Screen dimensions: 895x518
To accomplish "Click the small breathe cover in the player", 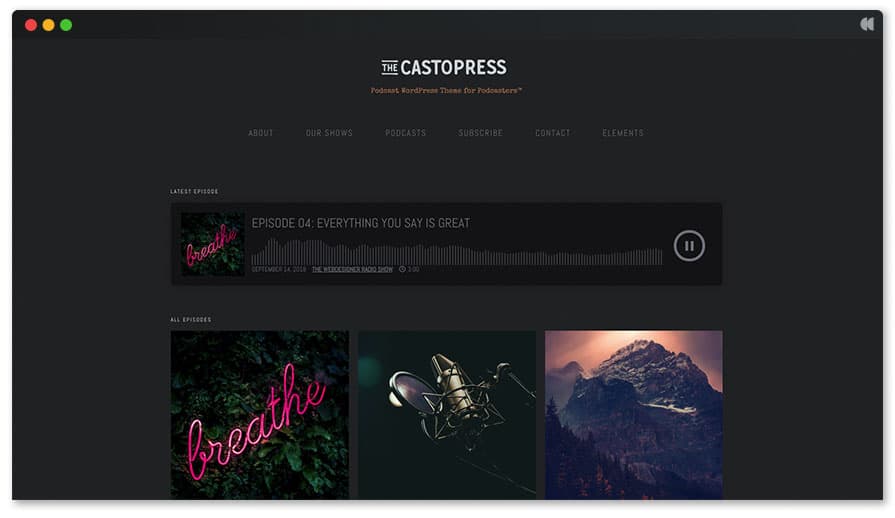I will pyautogui.click(x=212, y=244).
